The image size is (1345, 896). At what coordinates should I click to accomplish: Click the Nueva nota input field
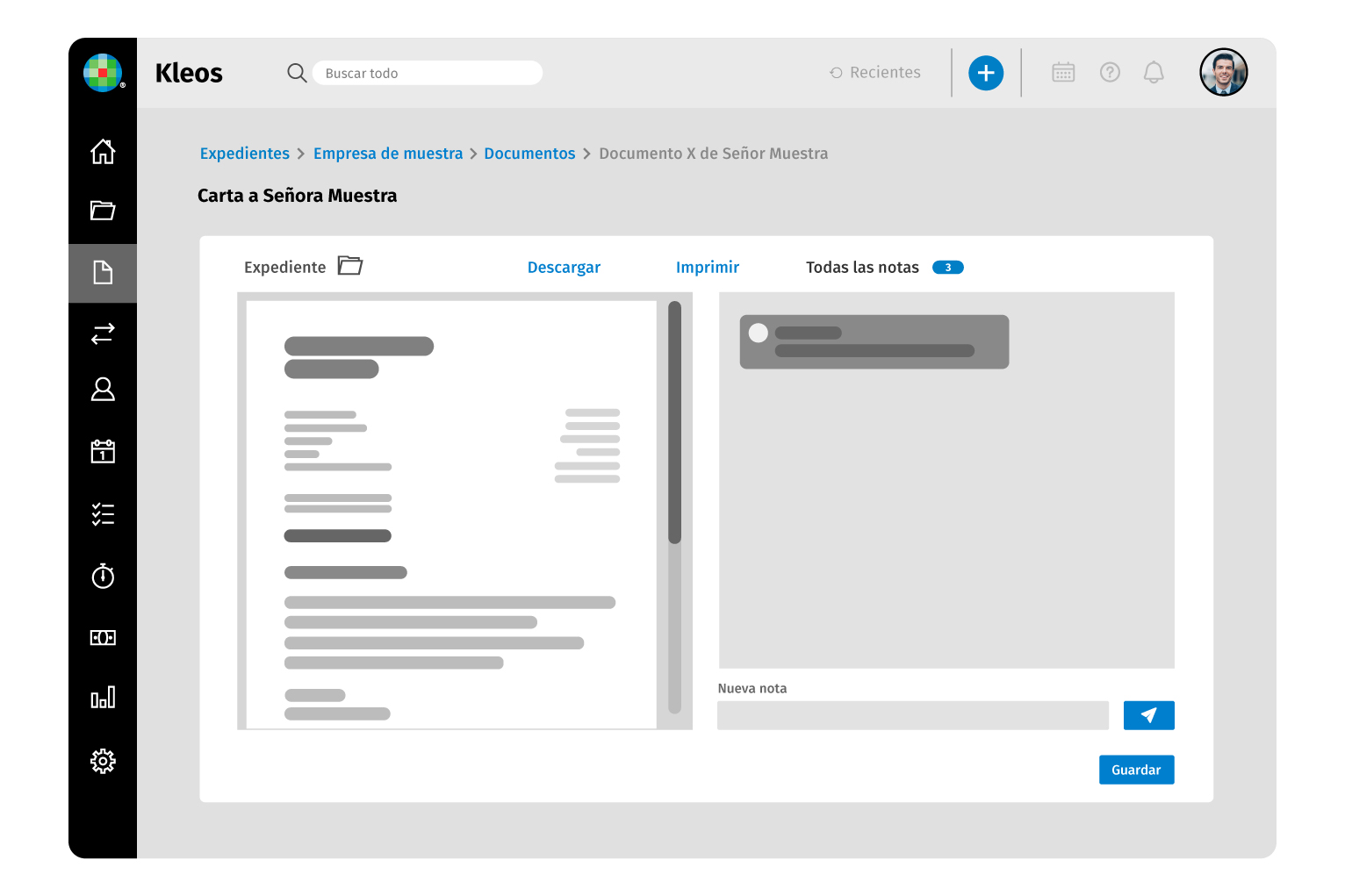tap(912, 715)
